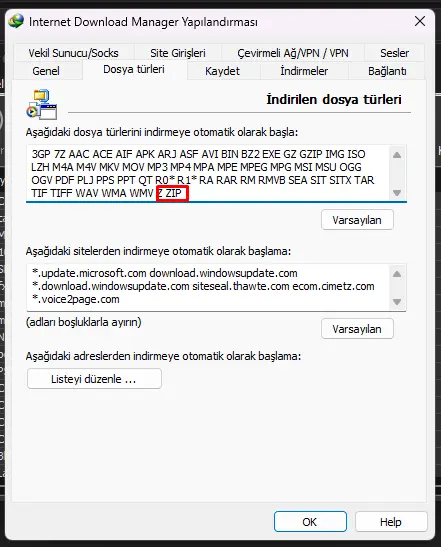The width and height of the screenshot is (441, 547).
Task: Click scroll down arrow in file types list
Action: coord(397,193)
